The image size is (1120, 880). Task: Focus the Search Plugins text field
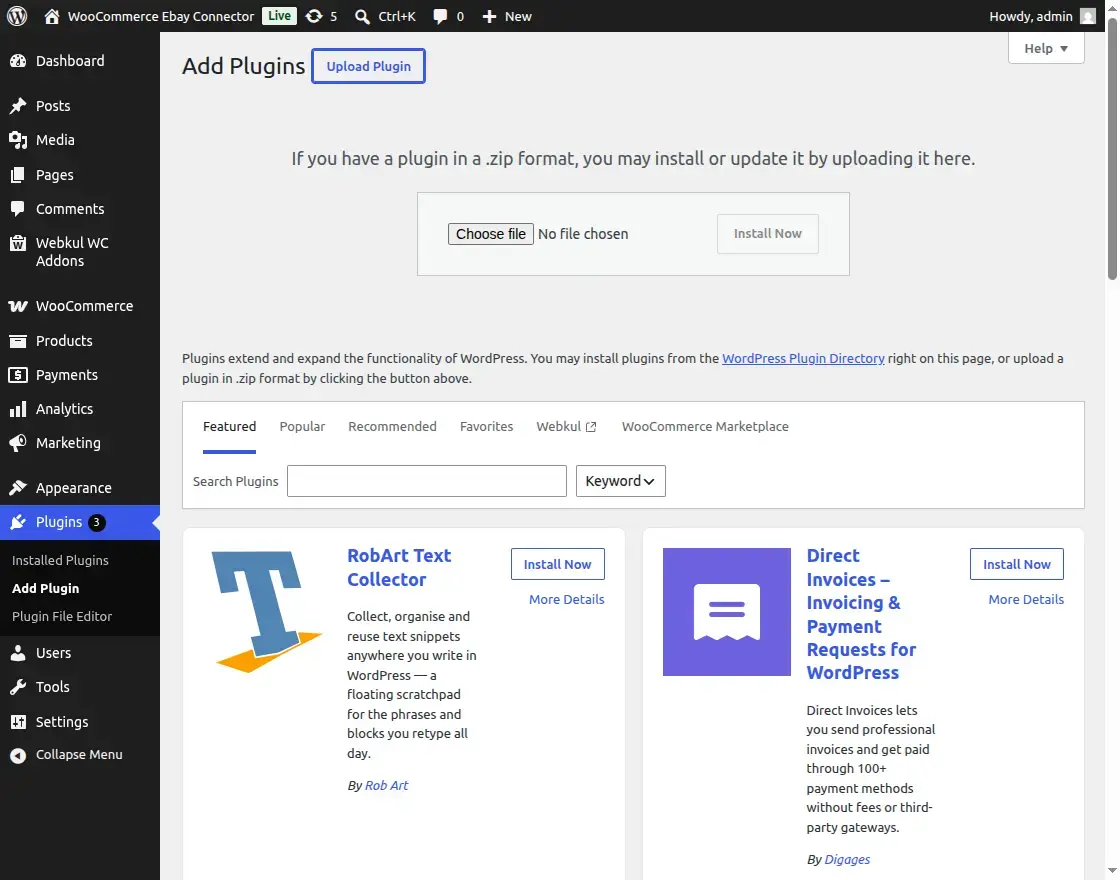[x=426, y=481]
